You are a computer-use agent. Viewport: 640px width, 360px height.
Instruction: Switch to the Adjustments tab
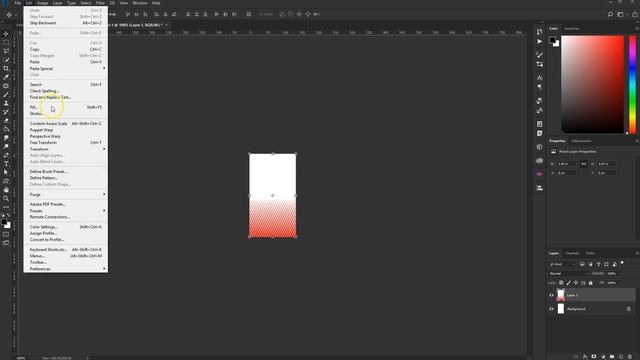tap(581, 141)
